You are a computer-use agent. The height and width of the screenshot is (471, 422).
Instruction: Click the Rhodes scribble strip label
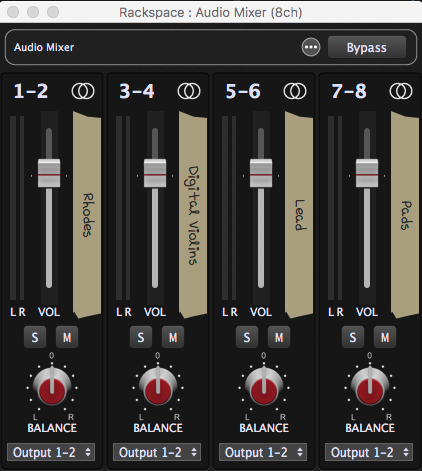pos(87,215)
